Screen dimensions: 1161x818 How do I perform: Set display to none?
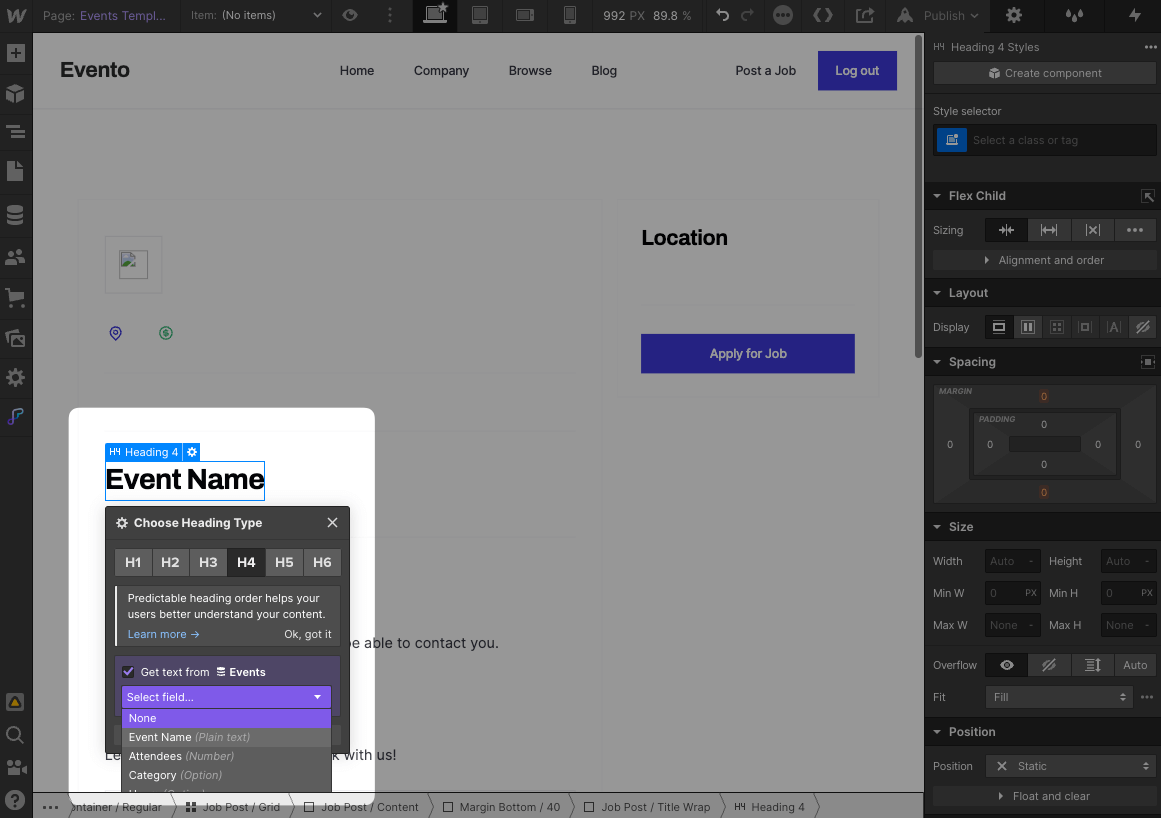pos(1142,326)
